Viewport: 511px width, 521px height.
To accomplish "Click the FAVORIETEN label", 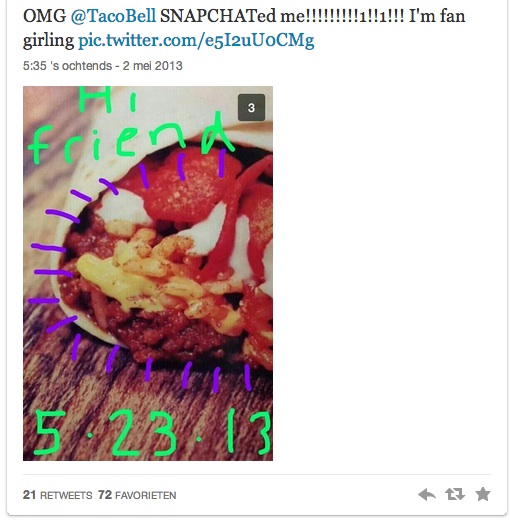I will (146, 495).
